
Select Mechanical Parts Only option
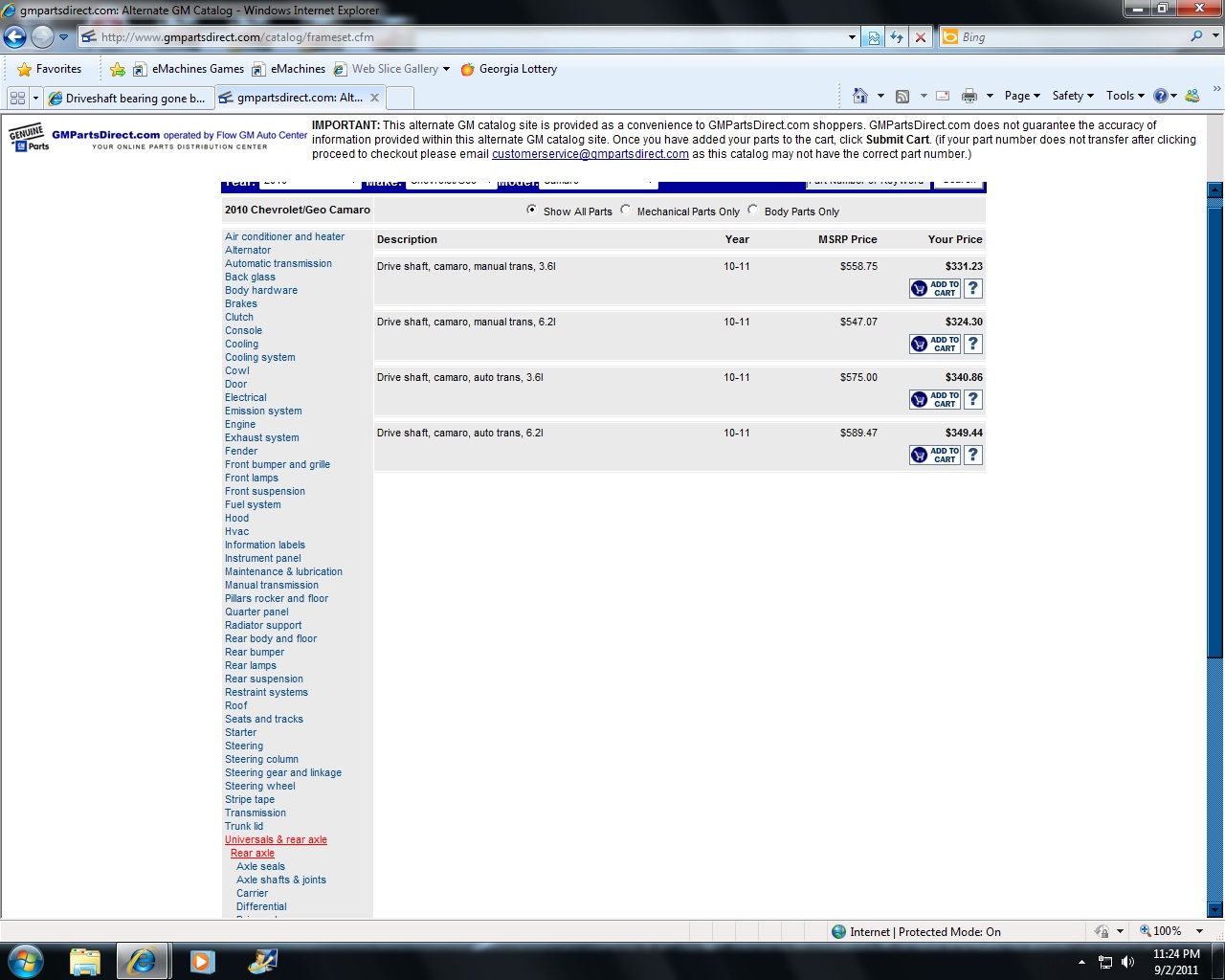tap(626, 211)
